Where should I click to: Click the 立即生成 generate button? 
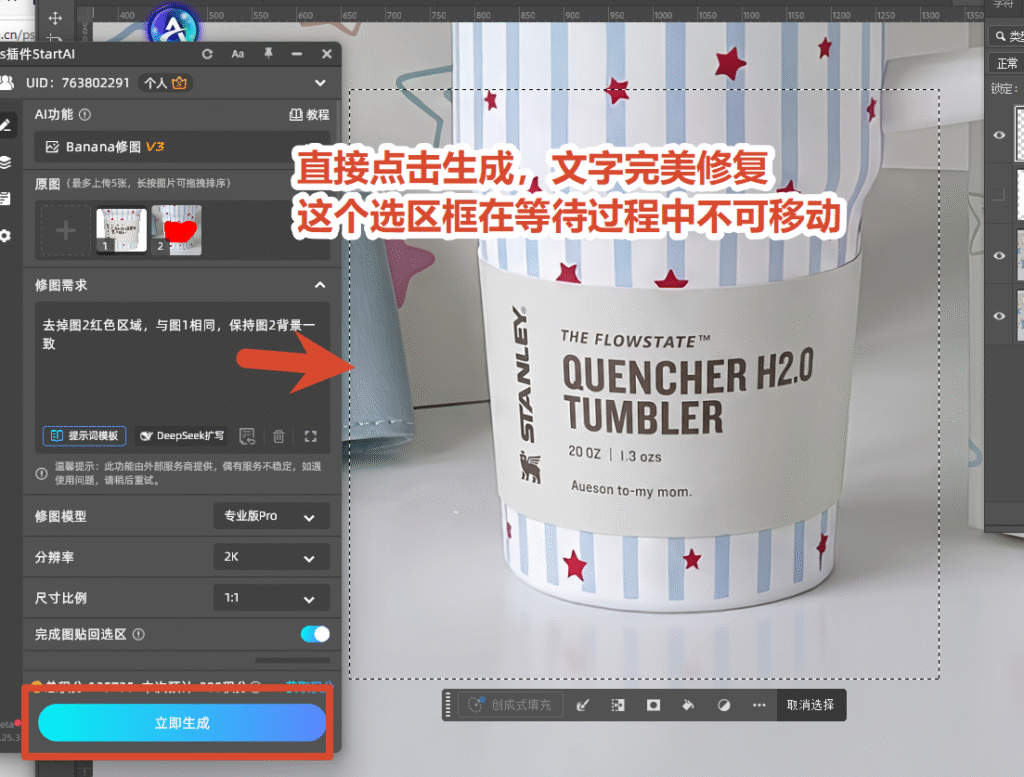(182, 723)
